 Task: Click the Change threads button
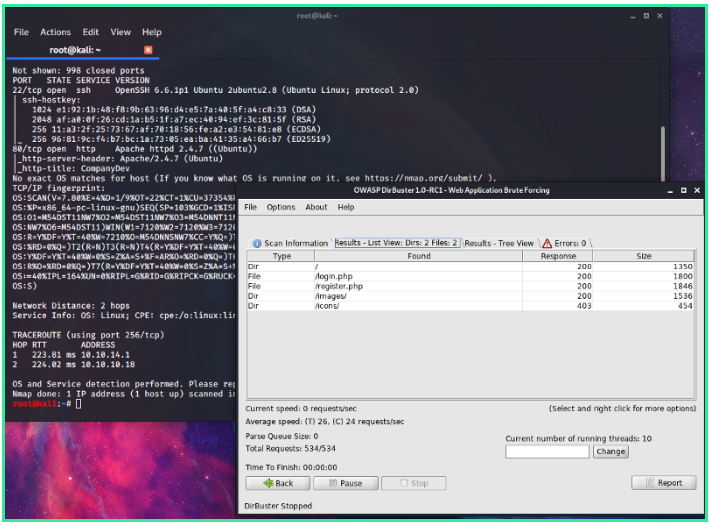[610, 451]
